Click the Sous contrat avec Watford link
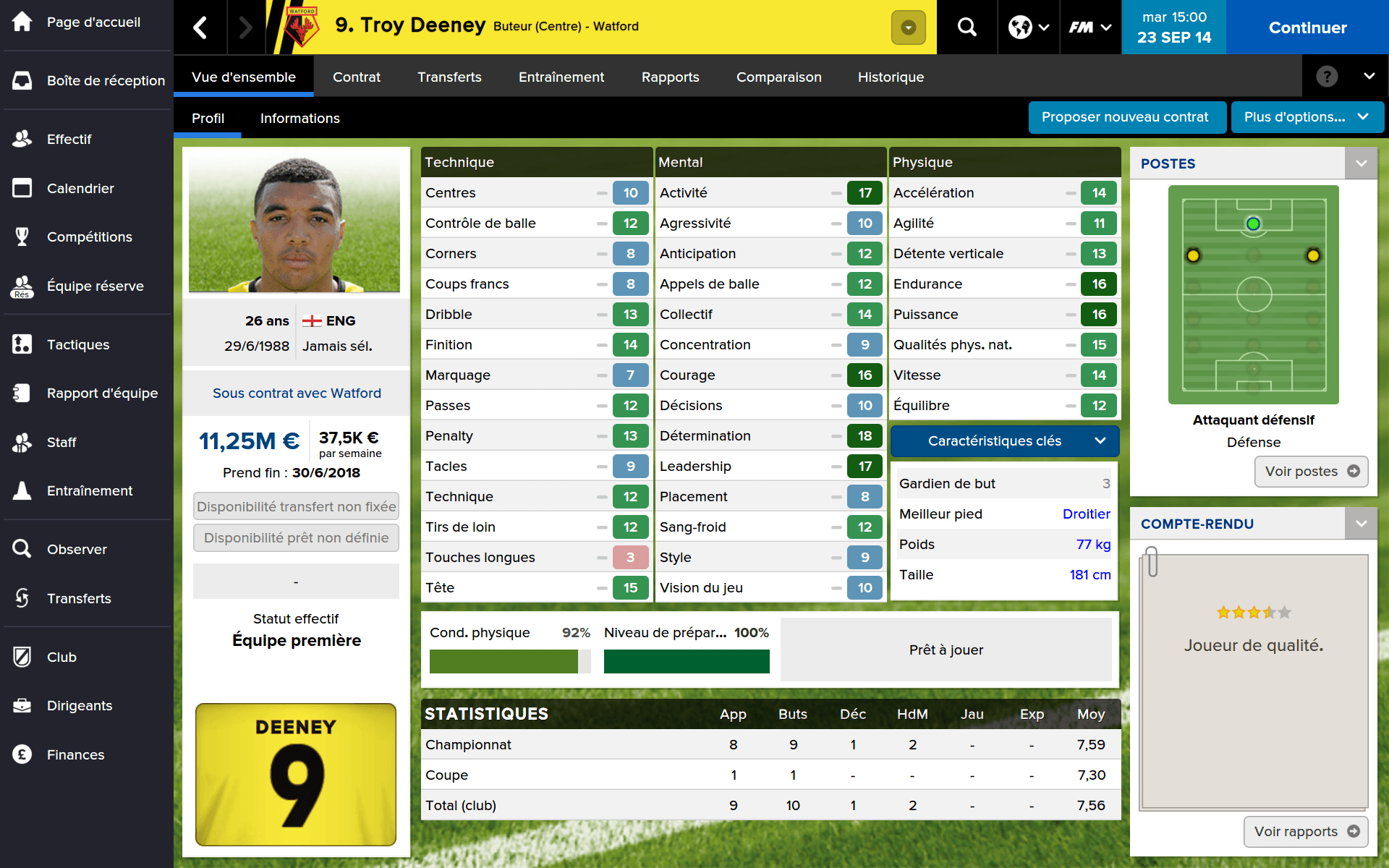Image resolution: width=1389 pixels, height=868 pixels. (x=297, y=393)
